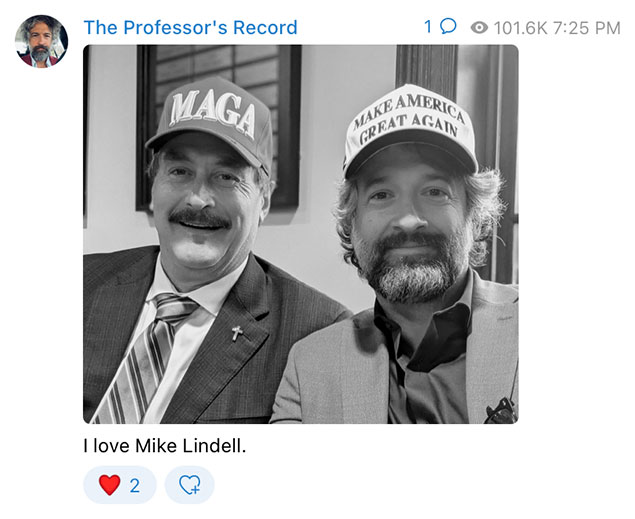Click the 7:25 PM timestamp
Viewport: 635px width, 519px height.
[586, 28]
